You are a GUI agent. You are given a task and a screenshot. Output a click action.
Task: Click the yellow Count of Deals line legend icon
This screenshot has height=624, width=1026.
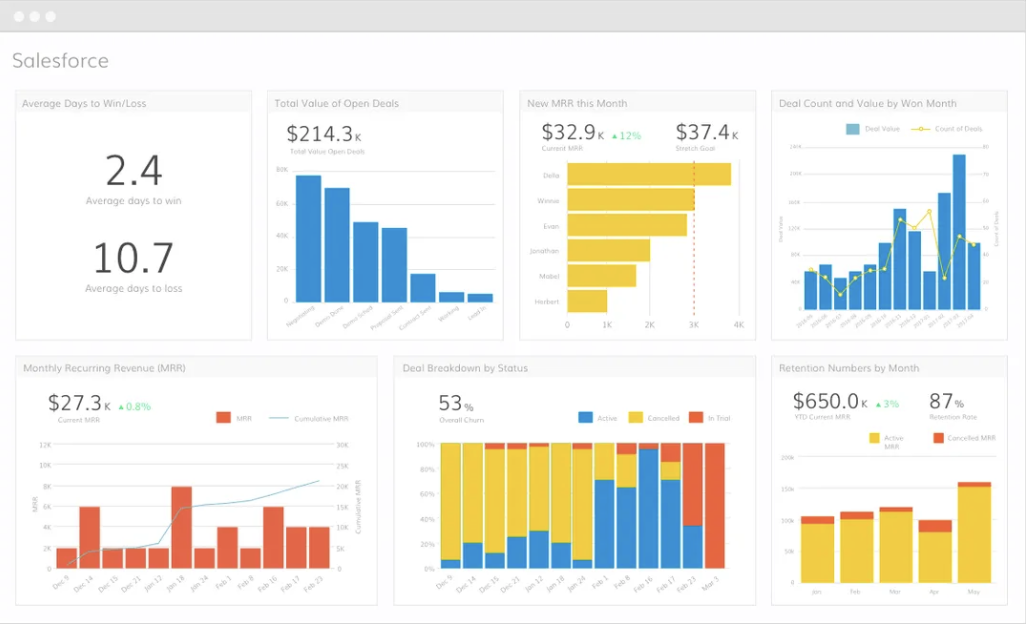[x=921, y=128]
